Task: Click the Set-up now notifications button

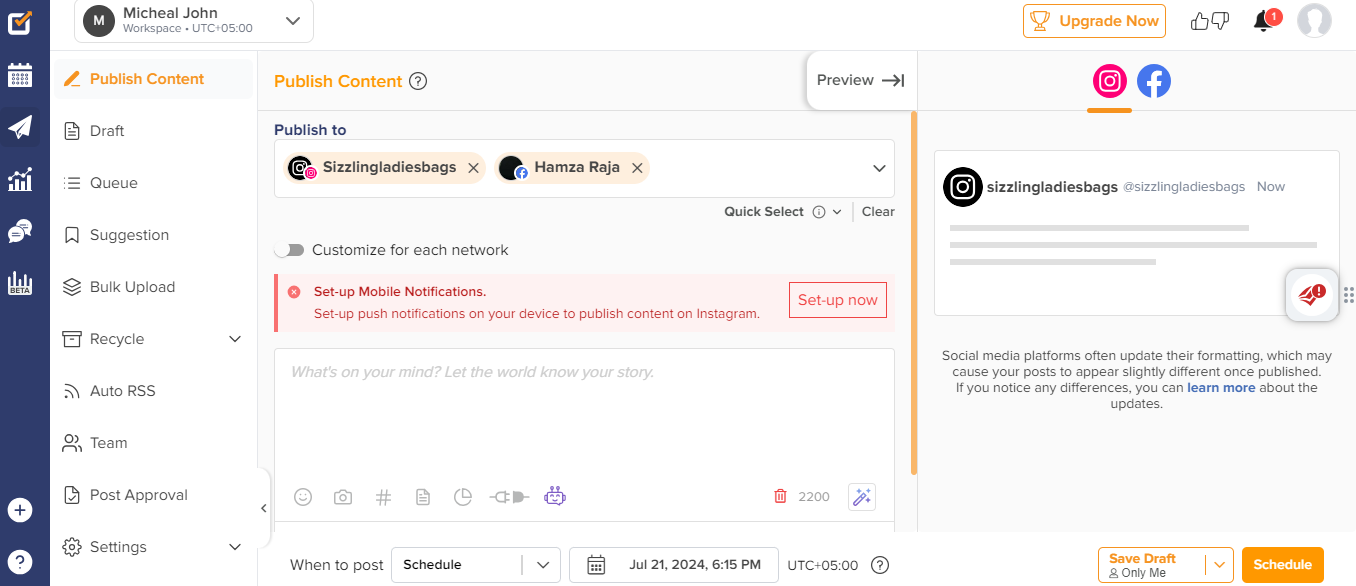Action: click(x=837, y=299)
